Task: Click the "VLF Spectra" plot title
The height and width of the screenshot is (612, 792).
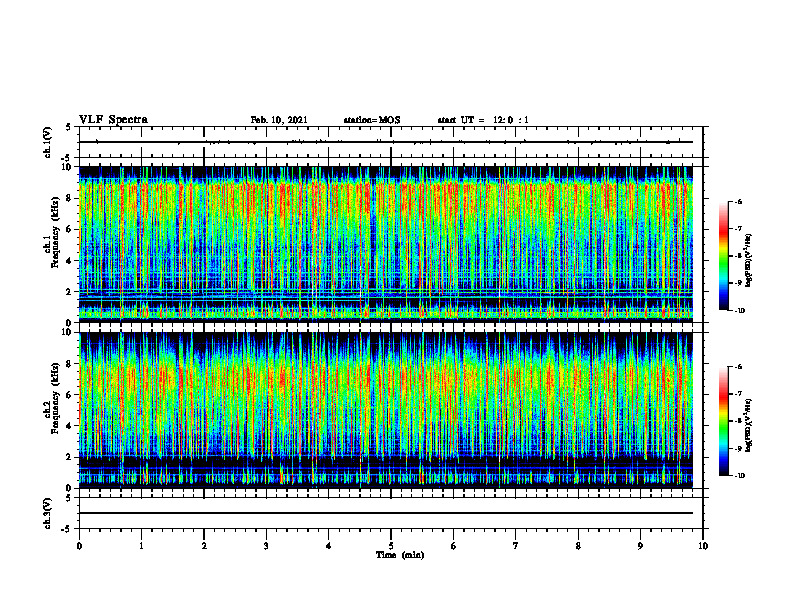Action: coord(113,120)
